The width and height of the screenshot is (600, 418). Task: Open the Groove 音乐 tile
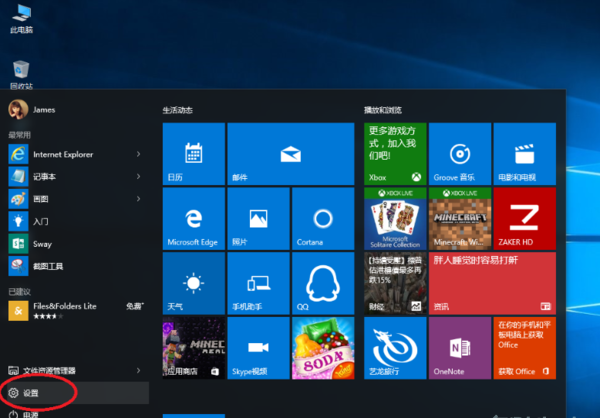[460, 154]
